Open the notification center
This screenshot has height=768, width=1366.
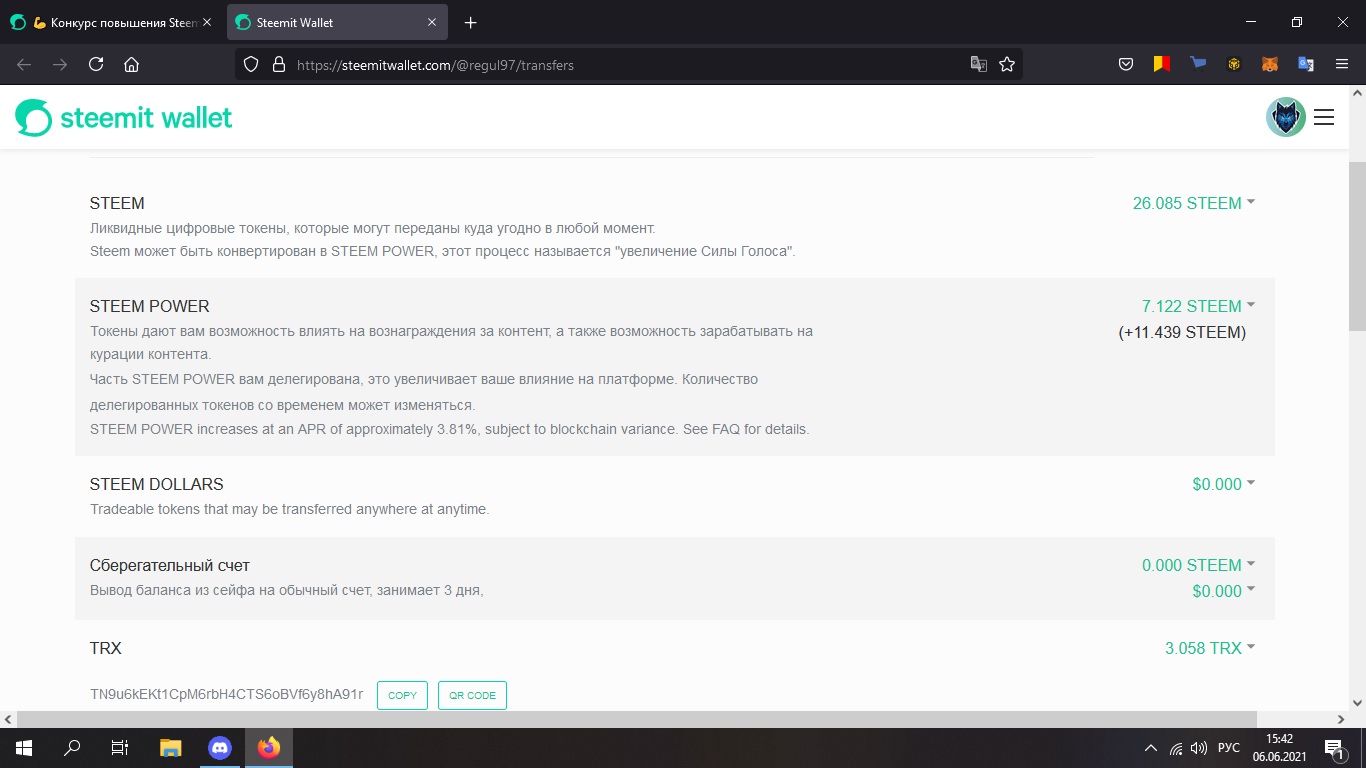pyautogui.click(x=1334, y=748)
